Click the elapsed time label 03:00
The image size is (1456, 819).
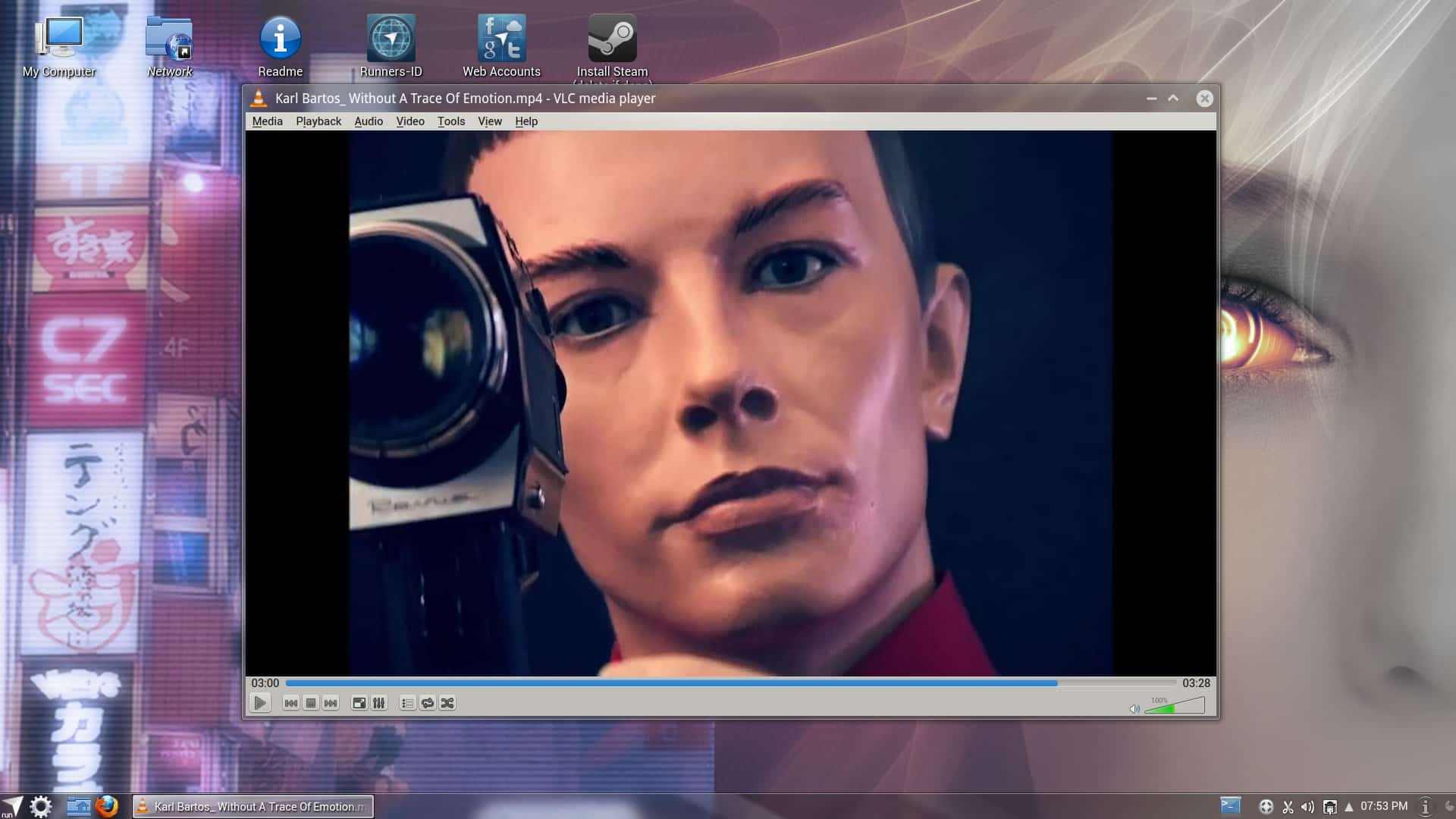(x=265, y=683)
